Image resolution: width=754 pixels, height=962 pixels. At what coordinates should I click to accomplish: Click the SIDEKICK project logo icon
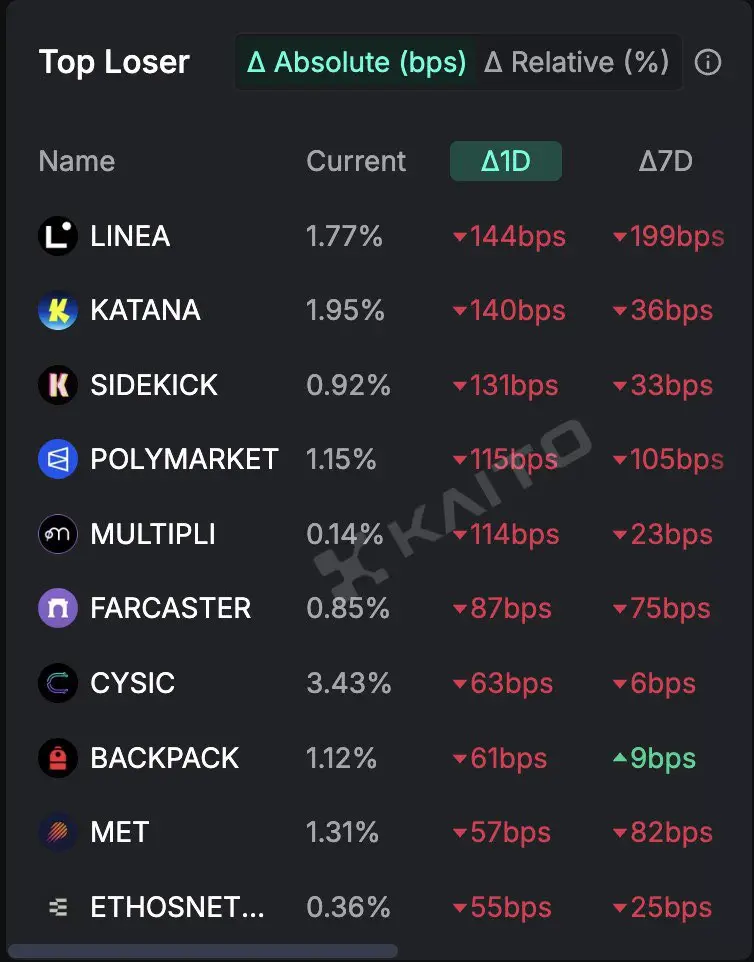click(x=58, y=385)
